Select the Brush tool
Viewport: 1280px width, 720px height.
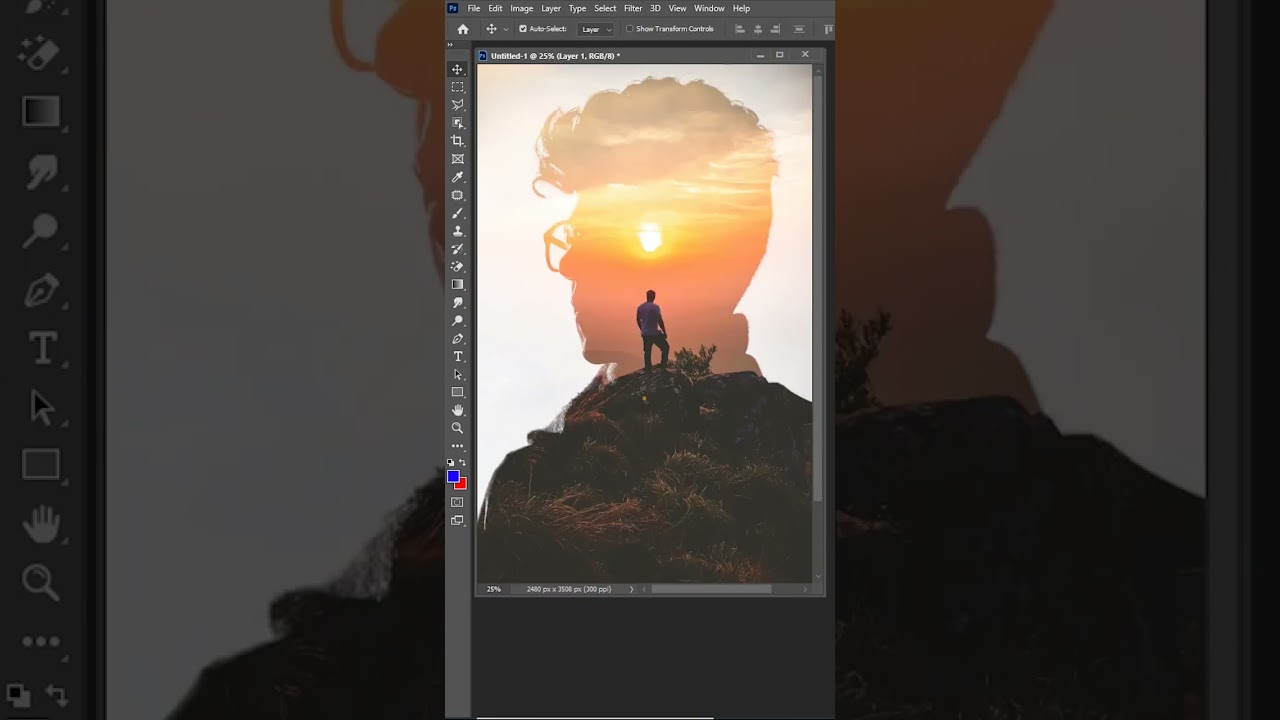(458, 213)
